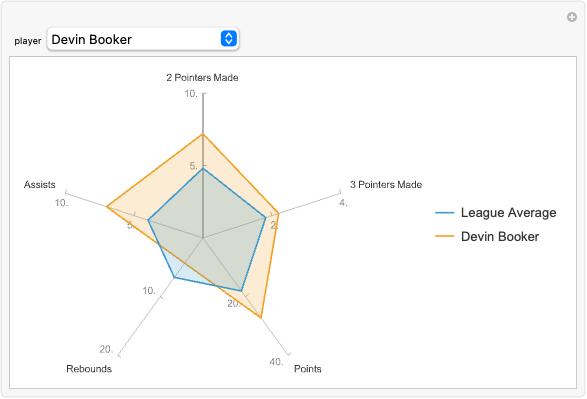The image size is (587, 399).
Task: Click the 2 Pointers Made axis label
Action: pyautogui.click(x=202, y=77)
